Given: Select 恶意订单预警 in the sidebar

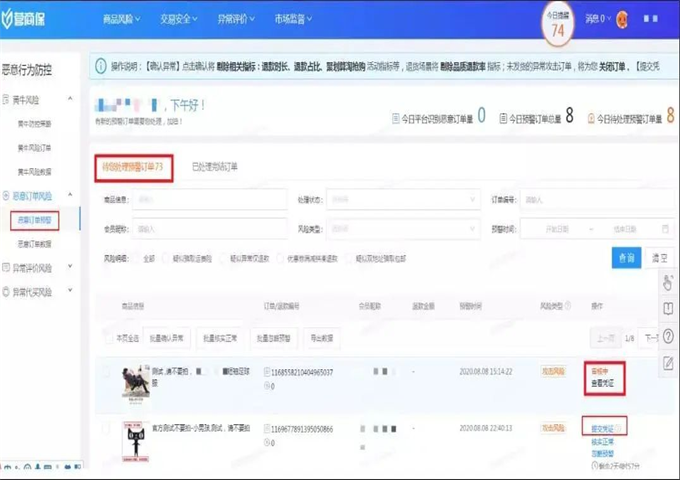Looking at the screenshot, I should (34, 220).
